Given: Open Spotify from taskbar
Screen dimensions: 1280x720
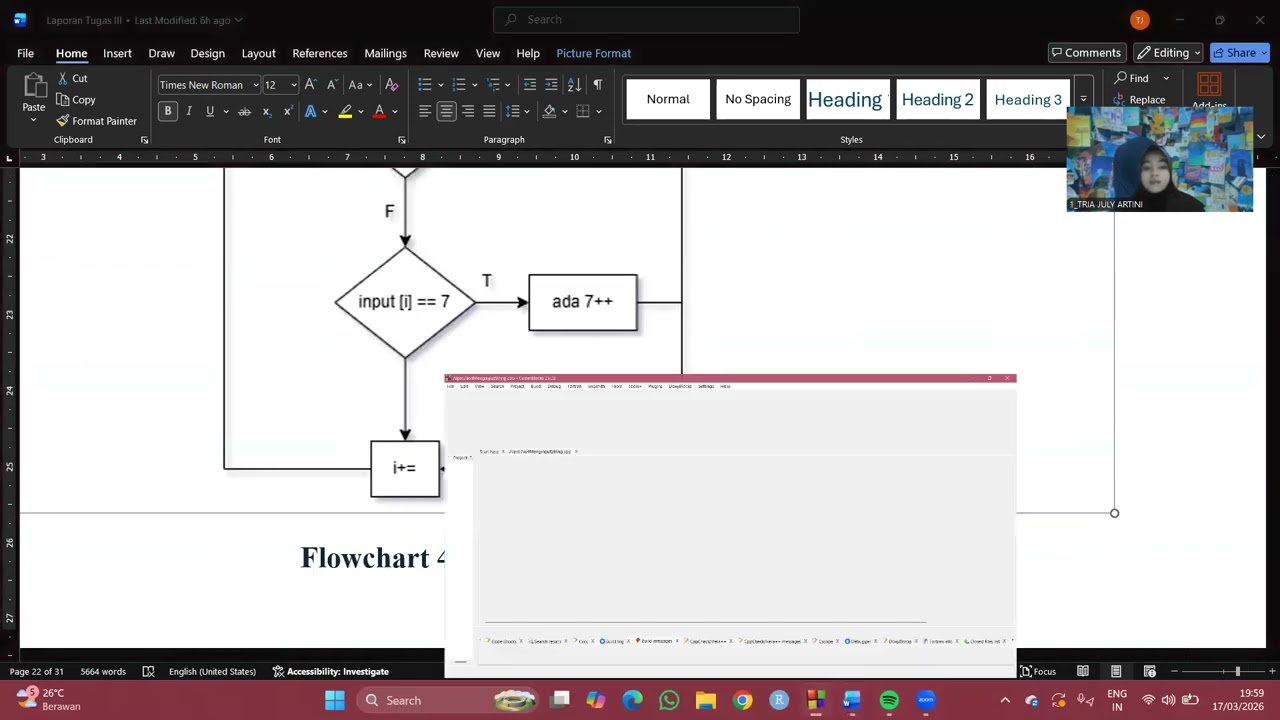Looking at the screenshot, I should 889,700.
